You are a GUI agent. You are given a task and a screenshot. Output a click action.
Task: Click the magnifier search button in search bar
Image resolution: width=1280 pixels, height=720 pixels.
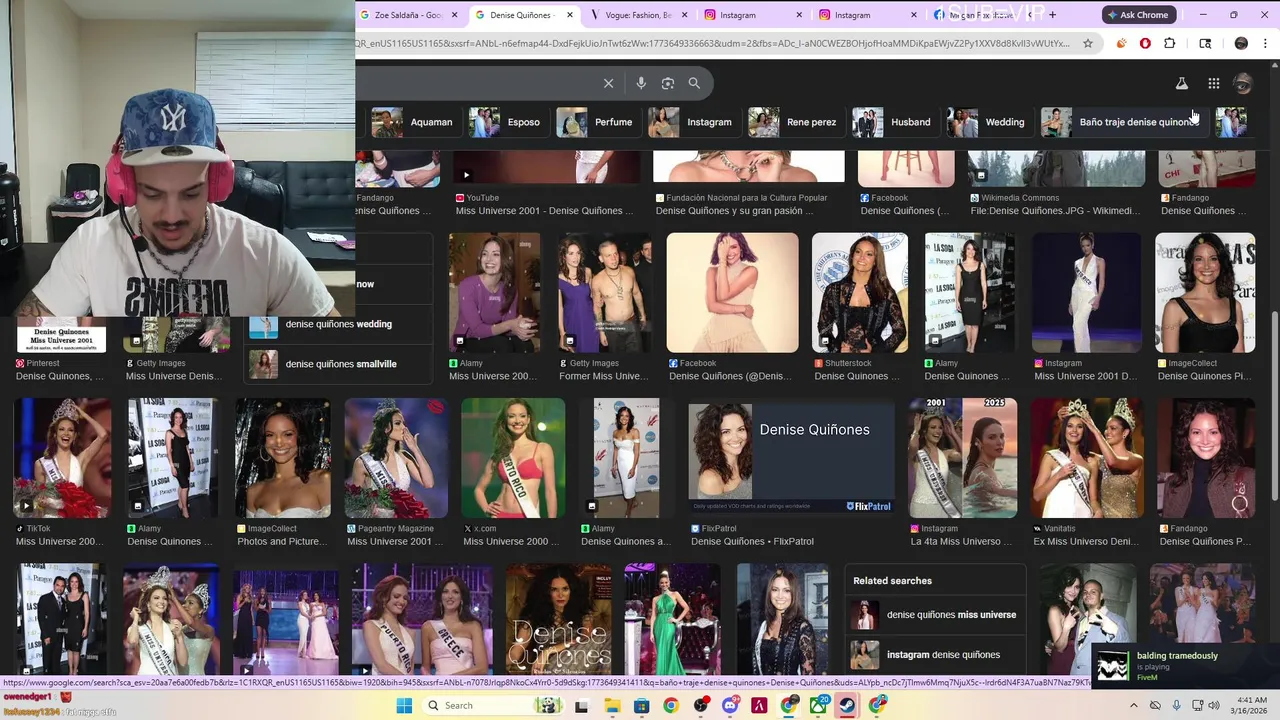click(694, 83)
